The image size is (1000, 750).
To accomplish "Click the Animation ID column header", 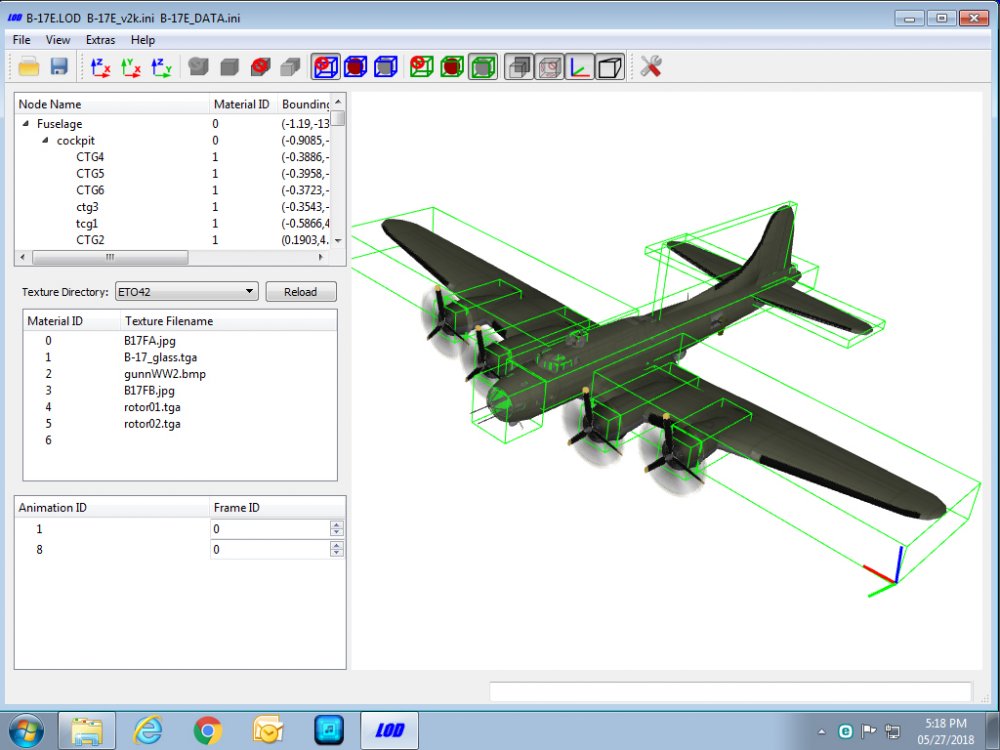I will click(112, 508).
